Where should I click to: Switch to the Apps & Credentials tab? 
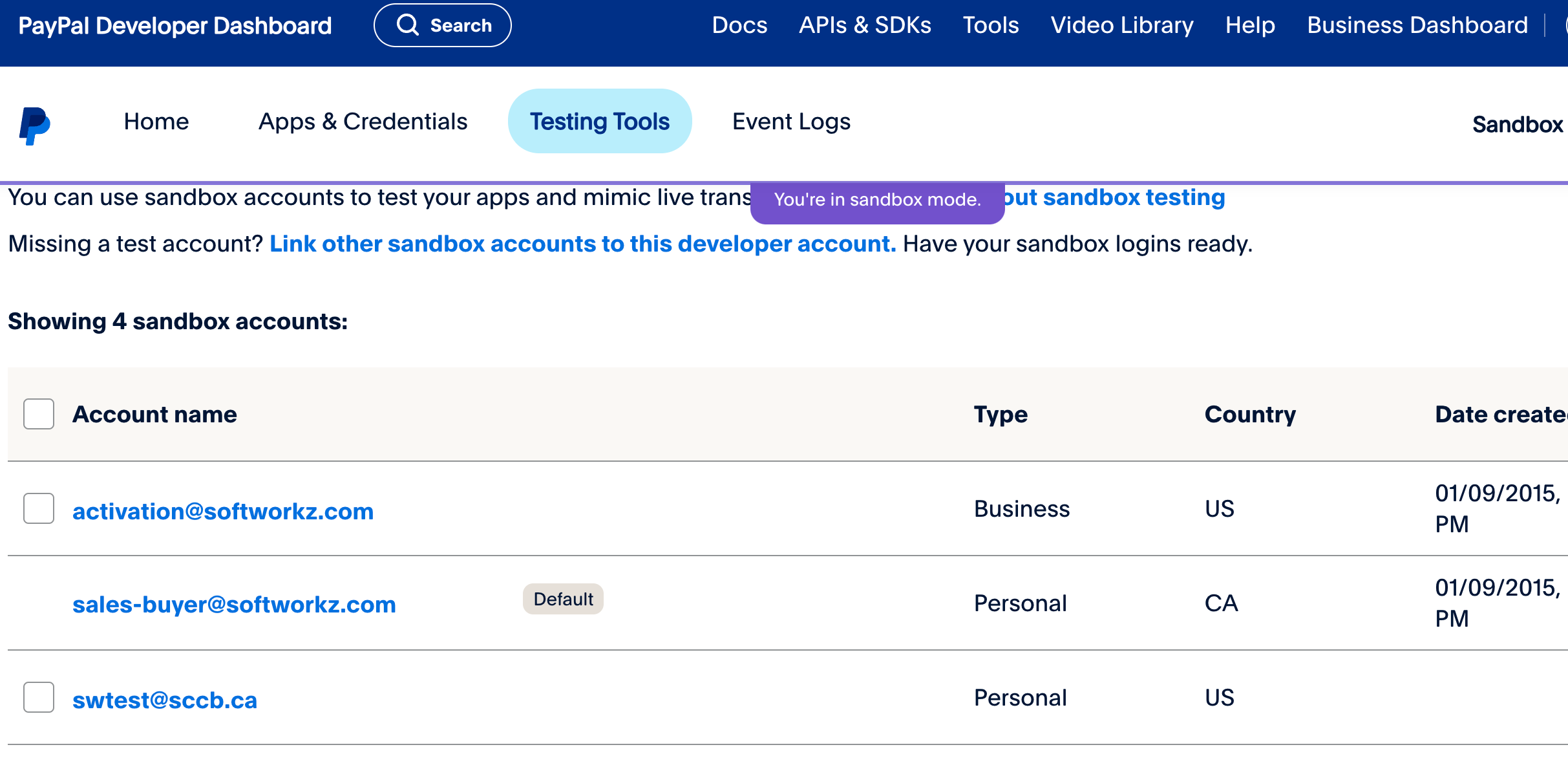(363, 121)
